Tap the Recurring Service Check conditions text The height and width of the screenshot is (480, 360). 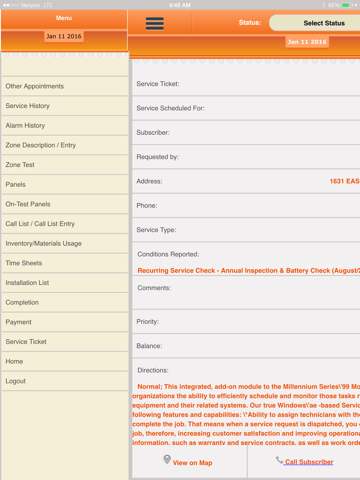tap(249, 271)
